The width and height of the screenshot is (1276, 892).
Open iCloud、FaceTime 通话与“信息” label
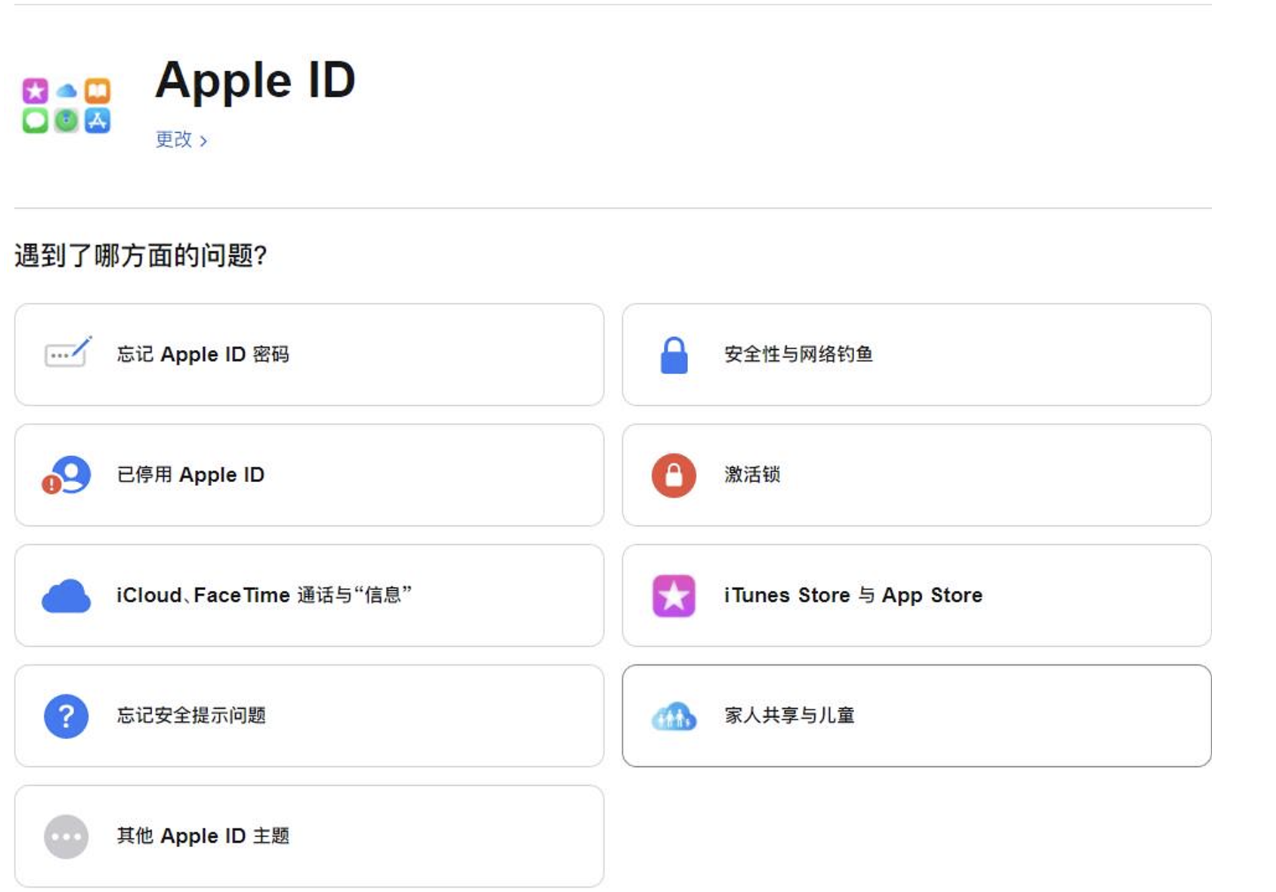[x=265, y=595]
